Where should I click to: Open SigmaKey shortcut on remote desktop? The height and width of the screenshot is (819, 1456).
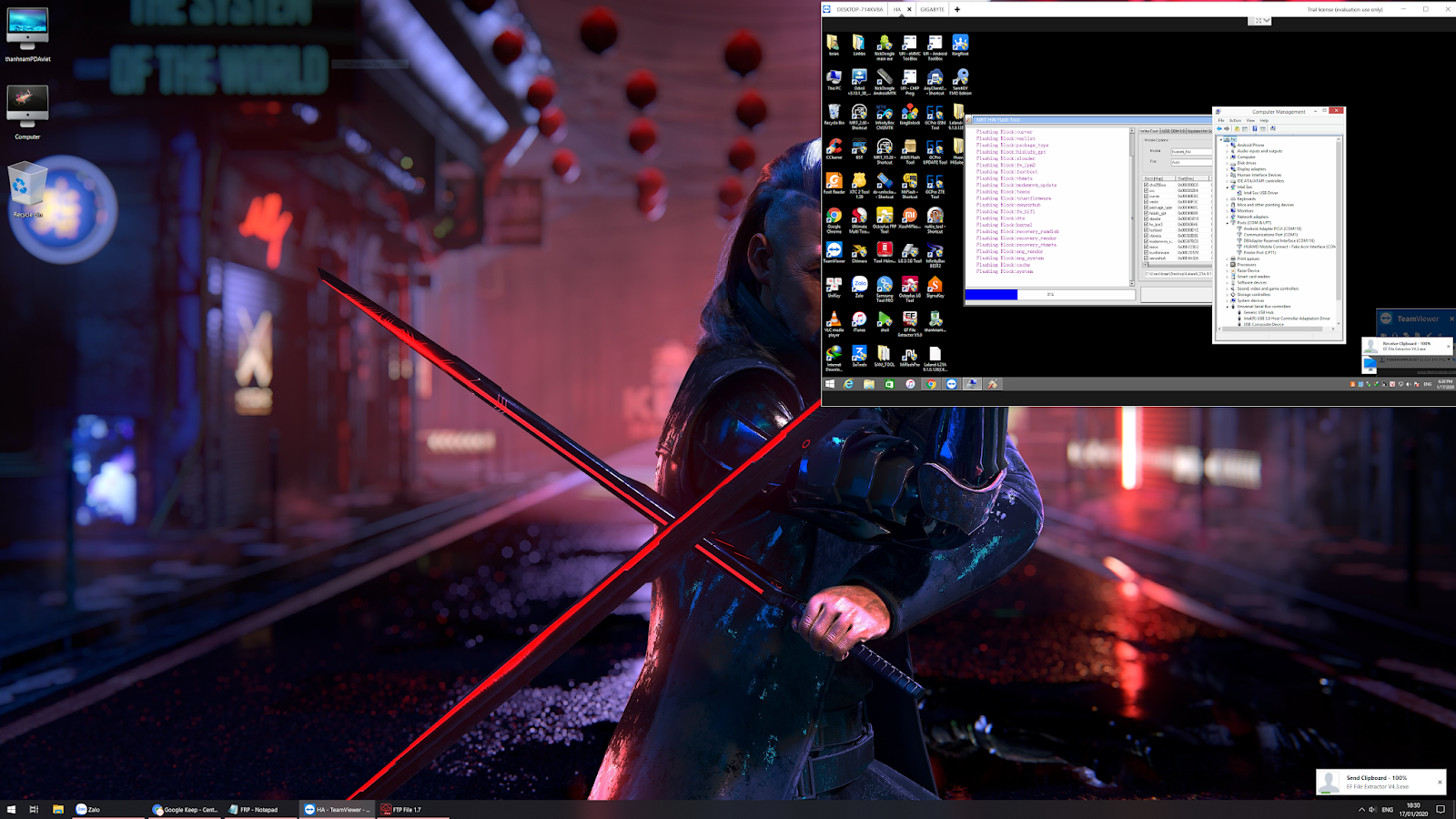[935, 287]
